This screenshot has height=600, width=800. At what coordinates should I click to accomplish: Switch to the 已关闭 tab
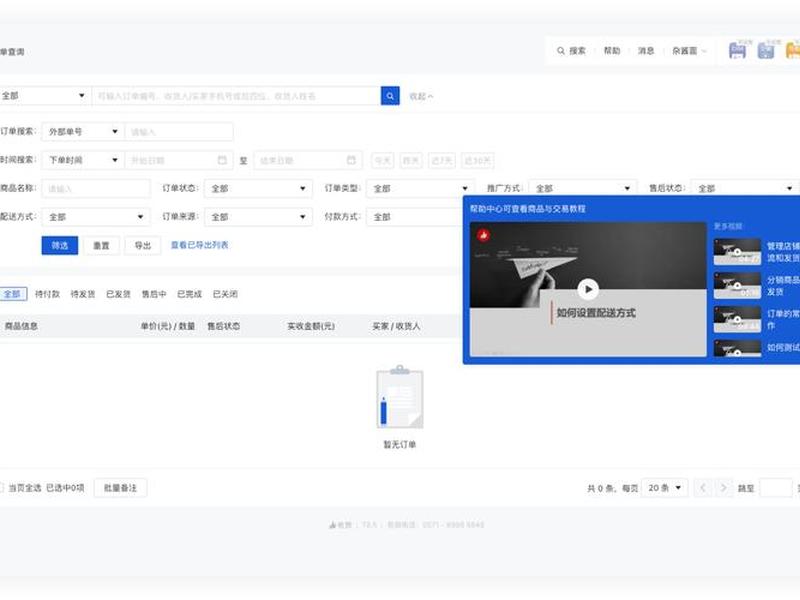(225, 294)
